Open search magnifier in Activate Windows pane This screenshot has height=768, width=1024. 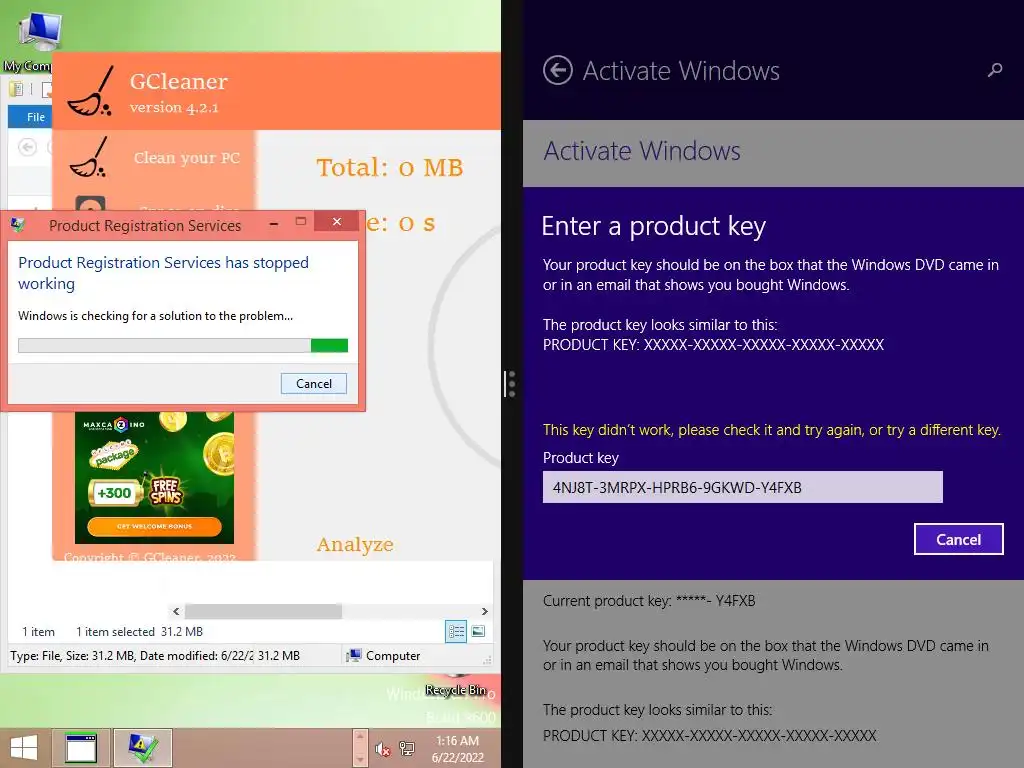995,69
